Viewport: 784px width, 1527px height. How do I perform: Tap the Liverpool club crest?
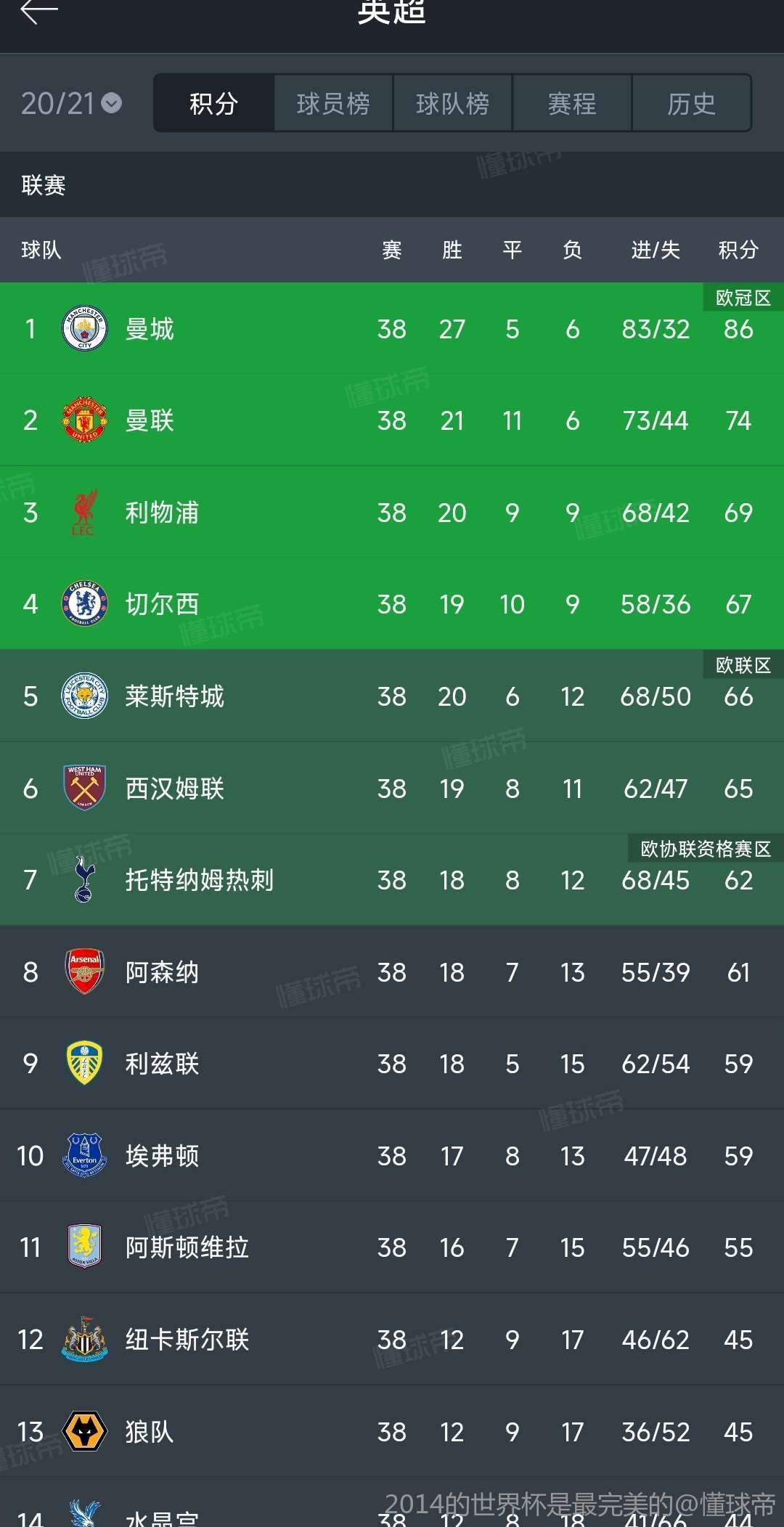tap(85, 513)
